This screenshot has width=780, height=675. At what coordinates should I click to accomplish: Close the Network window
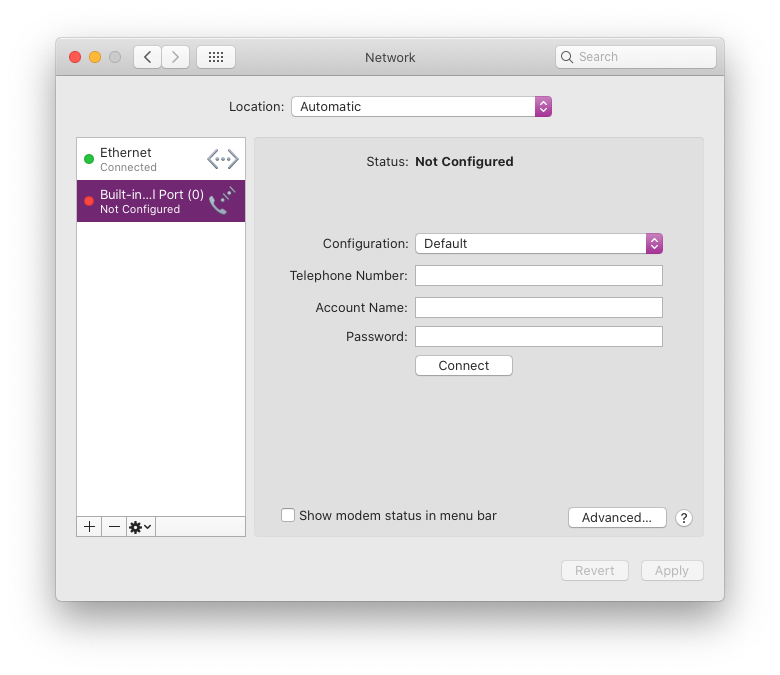(x=75, y=57)
